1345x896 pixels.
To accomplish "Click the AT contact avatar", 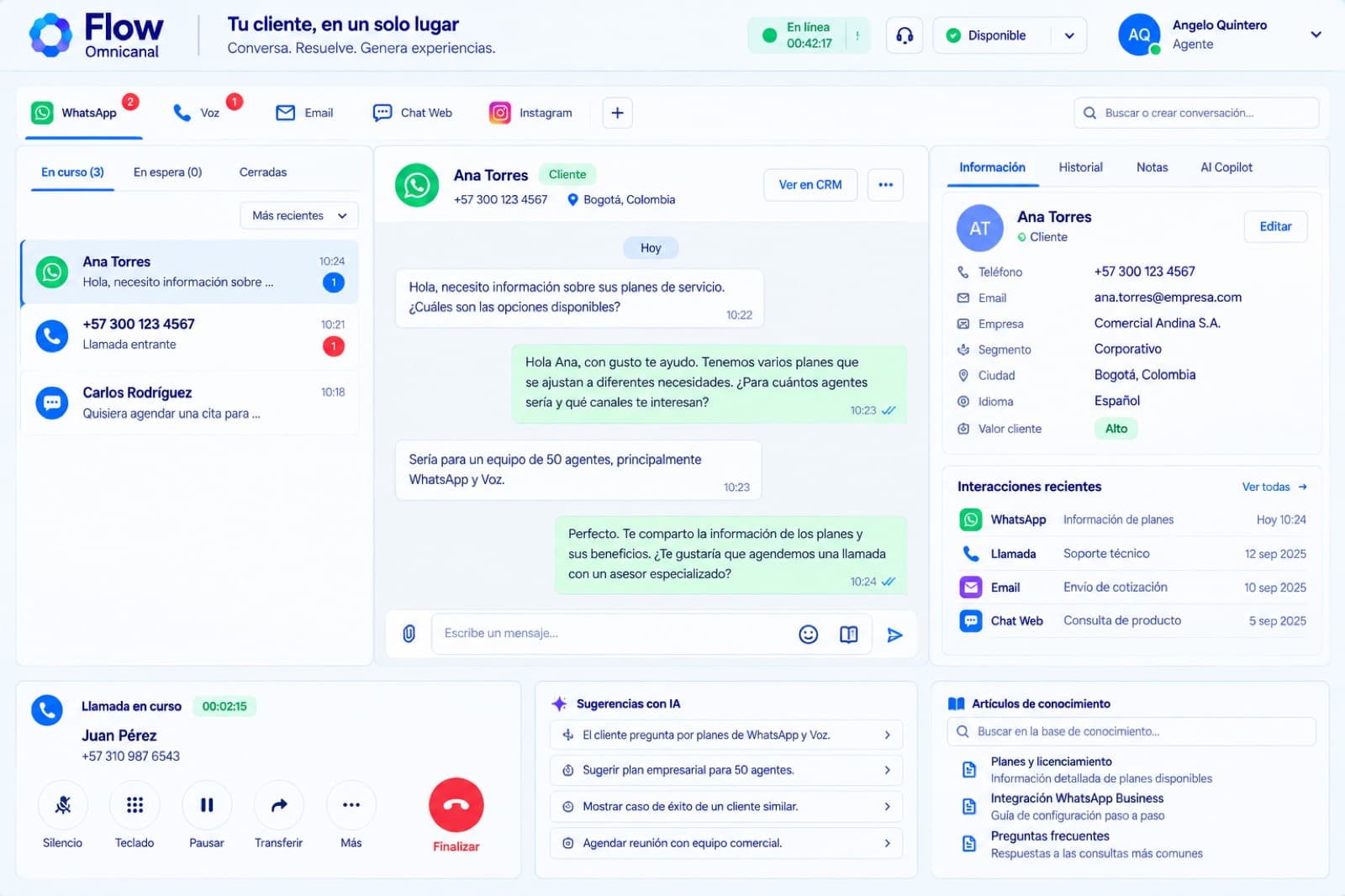I will pos(980,228).
